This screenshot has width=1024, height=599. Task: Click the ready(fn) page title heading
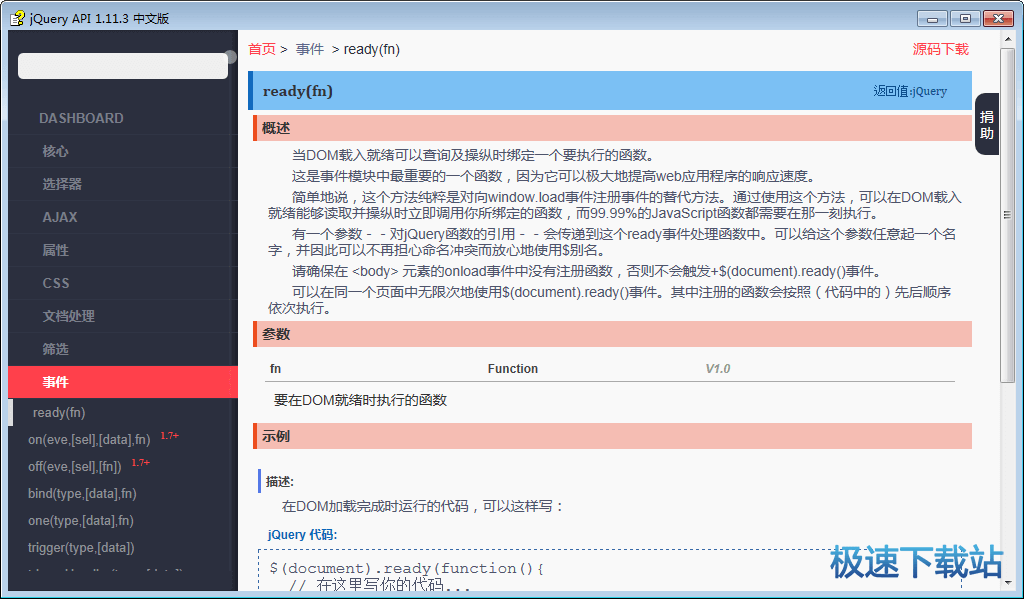[298, 91]
